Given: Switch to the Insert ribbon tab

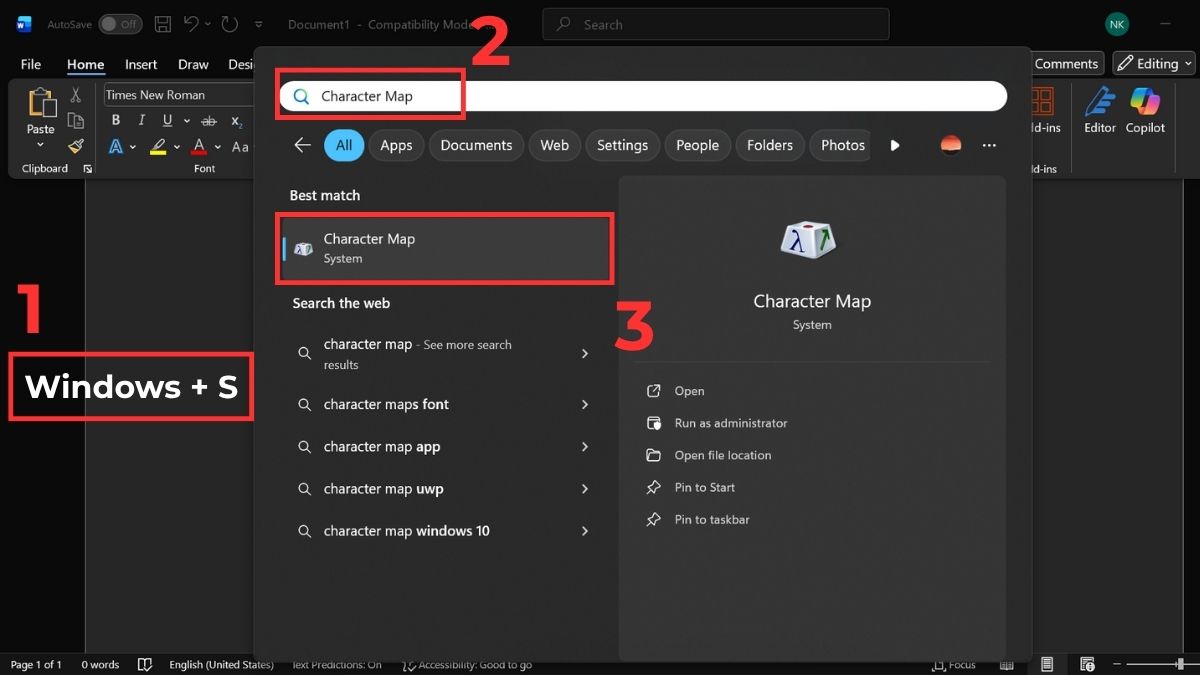Looking at the screenshot, I should tap(141, 64).
